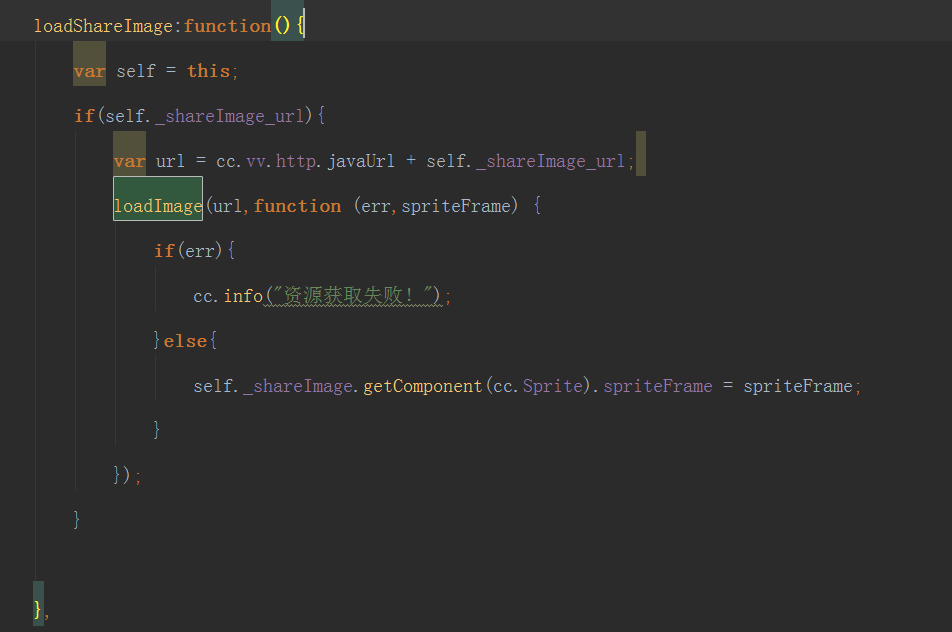
Task: Click the closing }); of loadImage callback
Action: click(127, 475)
